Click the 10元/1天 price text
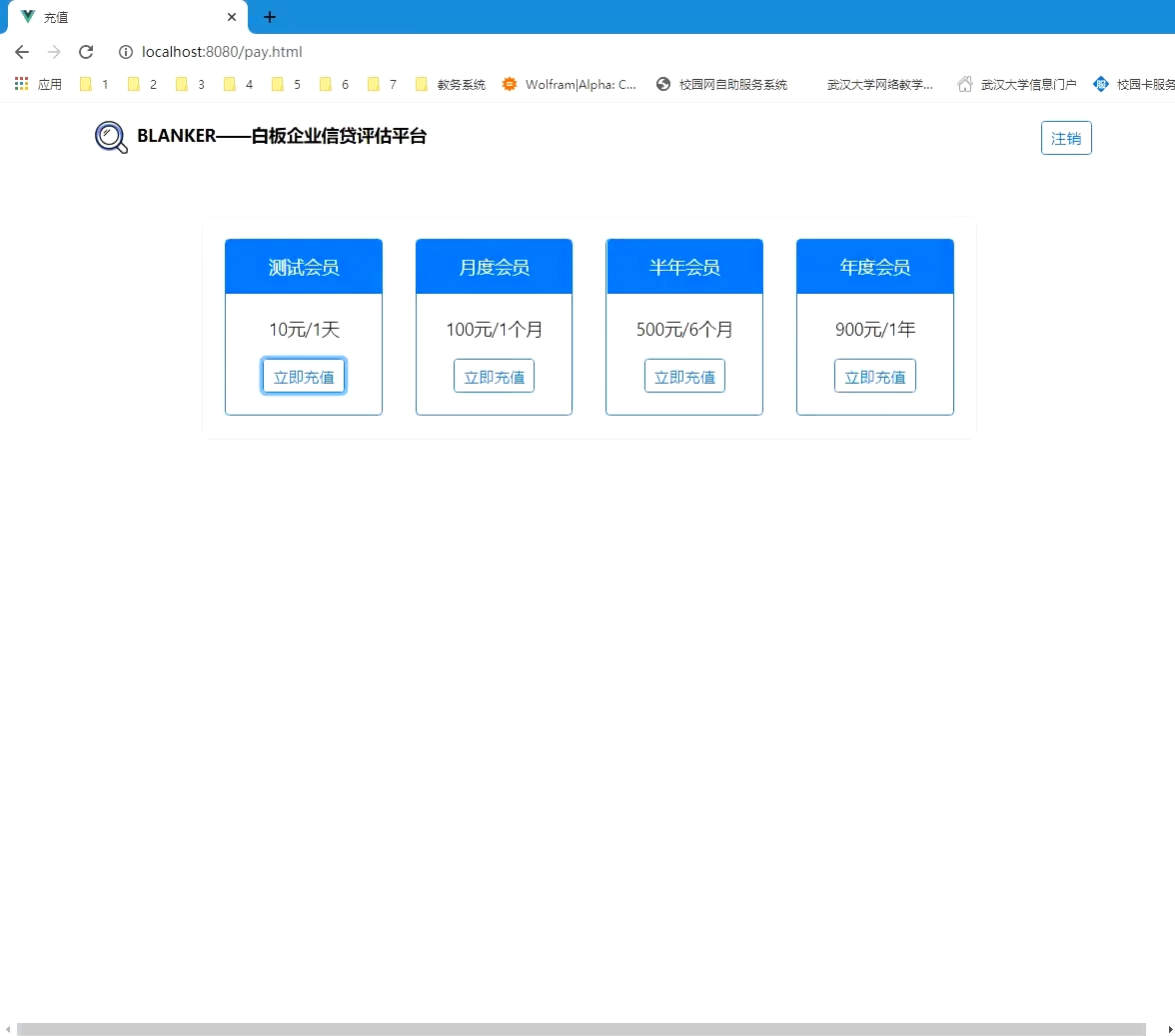This screenshot has width=1175, height=1036. (x=304, y=330)
